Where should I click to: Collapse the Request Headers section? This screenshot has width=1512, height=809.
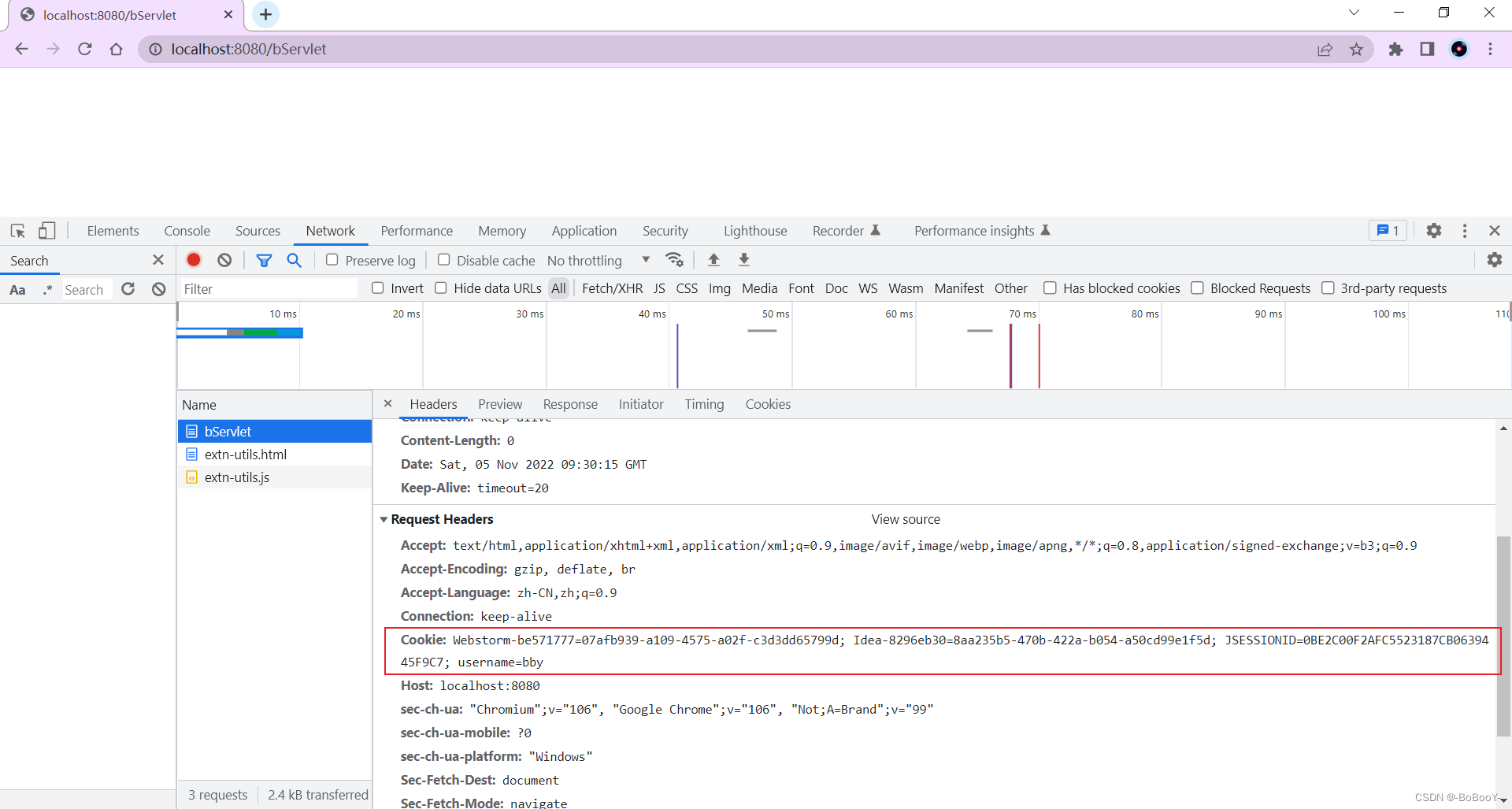coord(384,520)
